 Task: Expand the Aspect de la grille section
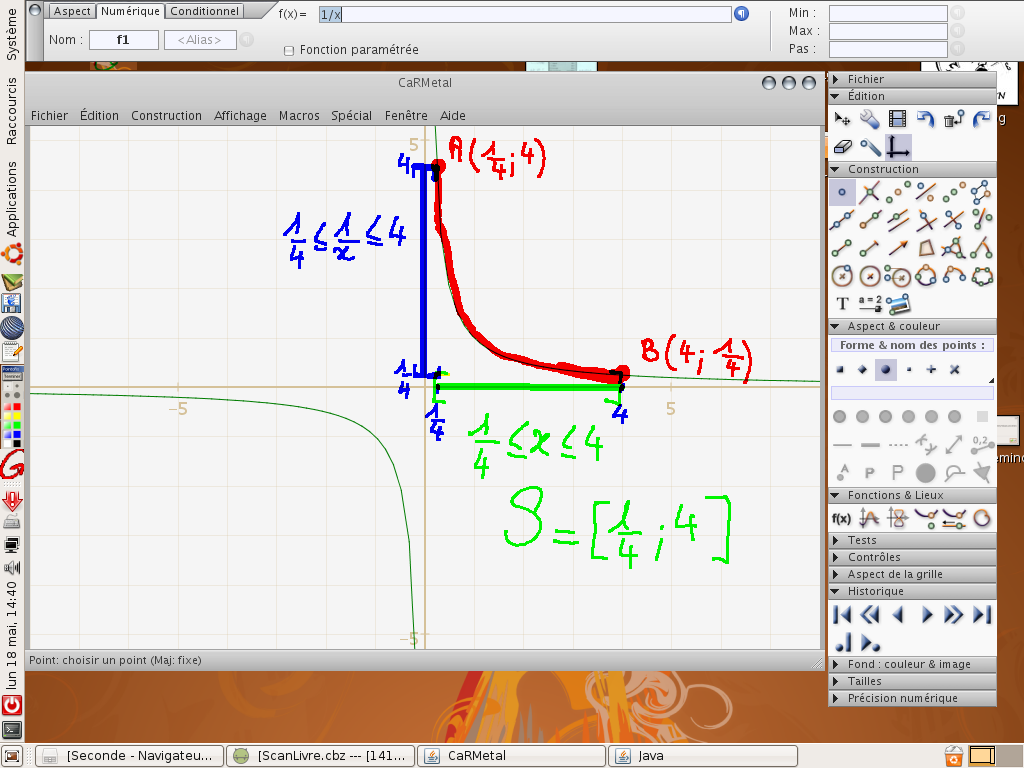click(x=894, y=574)
